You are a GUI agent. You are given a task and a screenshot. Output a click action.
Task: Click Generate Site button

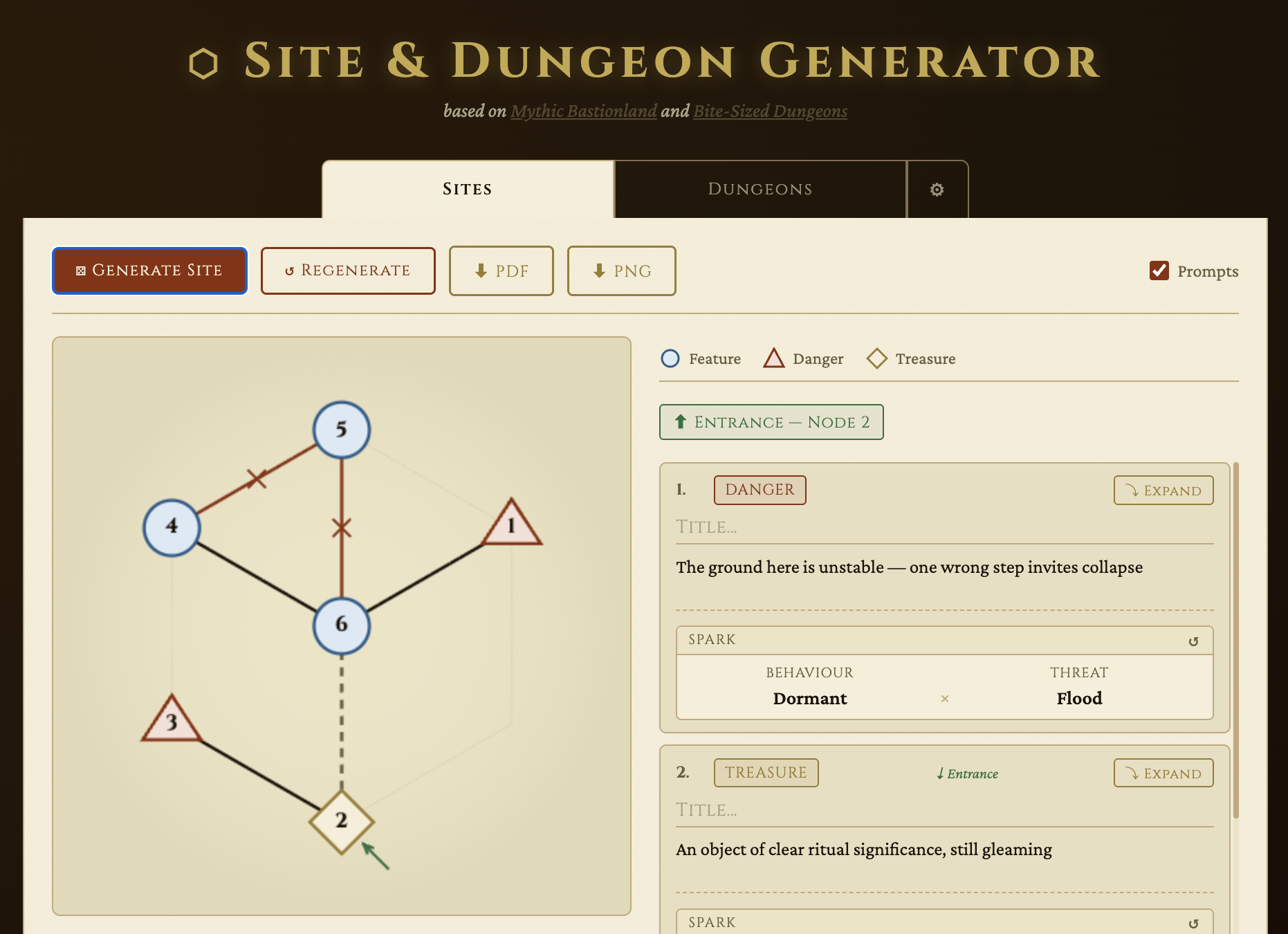tap(150, 271)
